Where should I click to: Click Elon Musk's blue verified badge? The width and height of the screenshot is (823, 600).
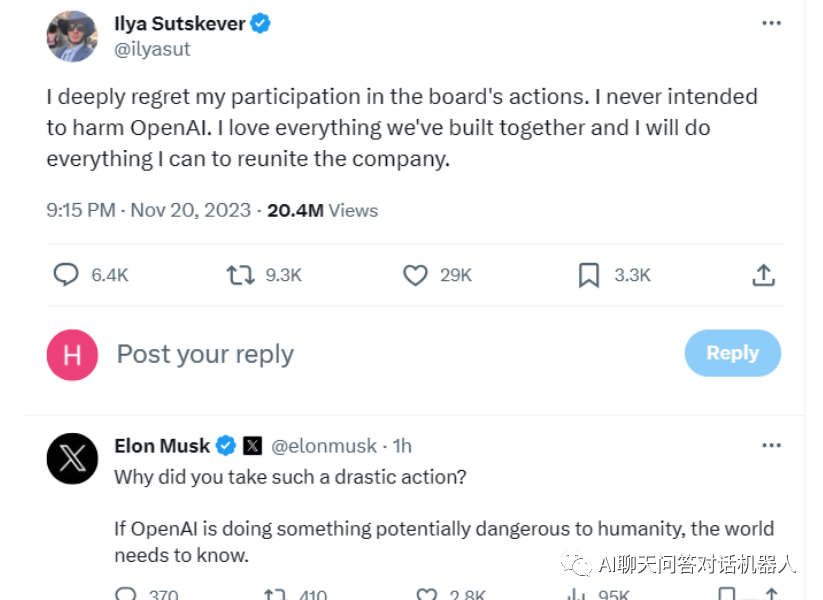pos(227,445)
